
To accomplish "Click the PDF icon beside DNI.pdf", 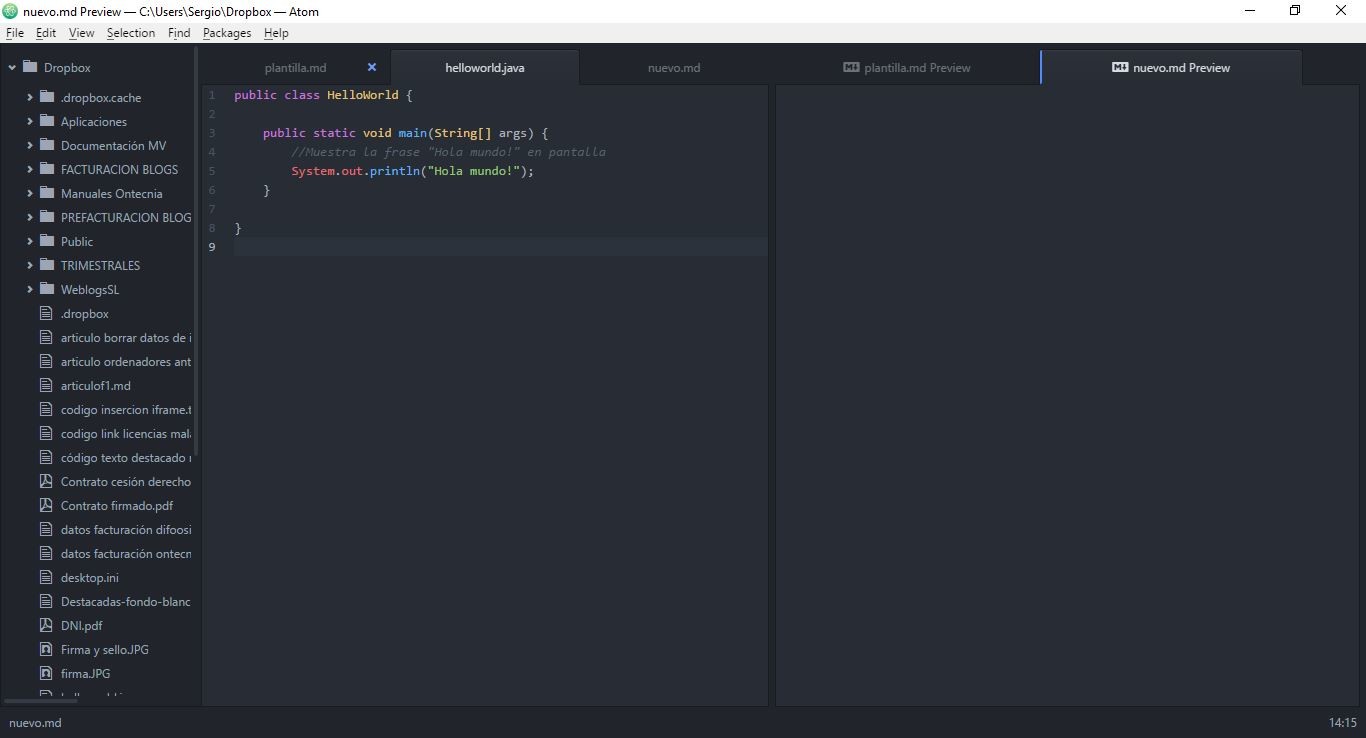I will [x=45, y=625].
